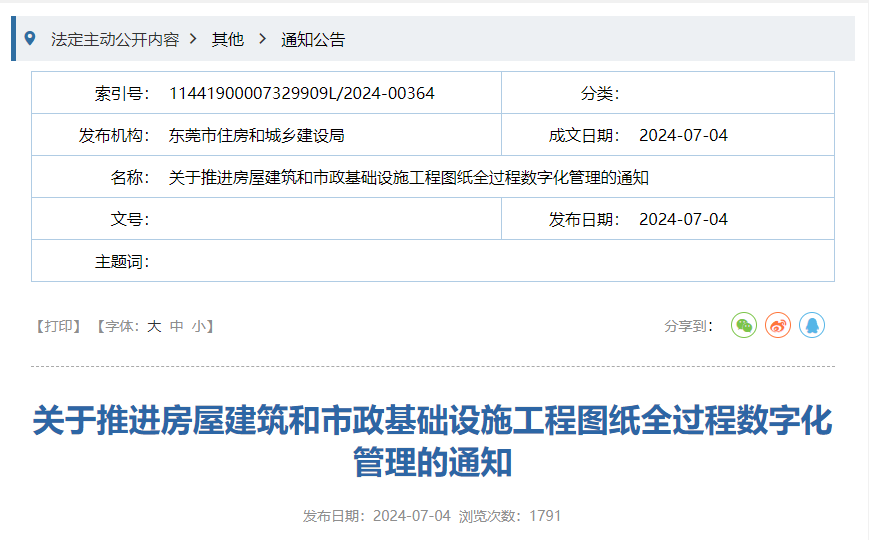Switch font size to 中

pos(177,326)
